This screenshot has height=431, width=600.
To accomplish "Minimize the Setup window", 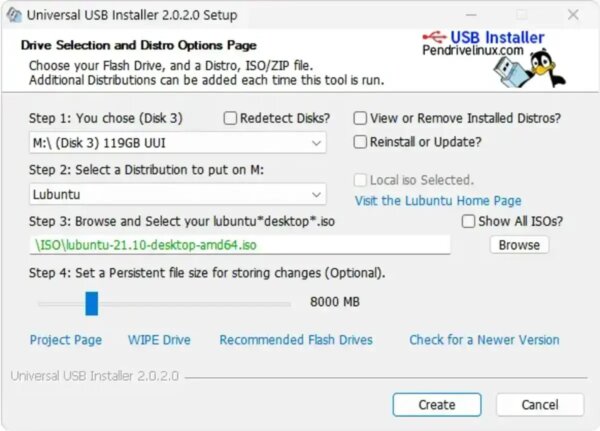I will pos(471,15).
